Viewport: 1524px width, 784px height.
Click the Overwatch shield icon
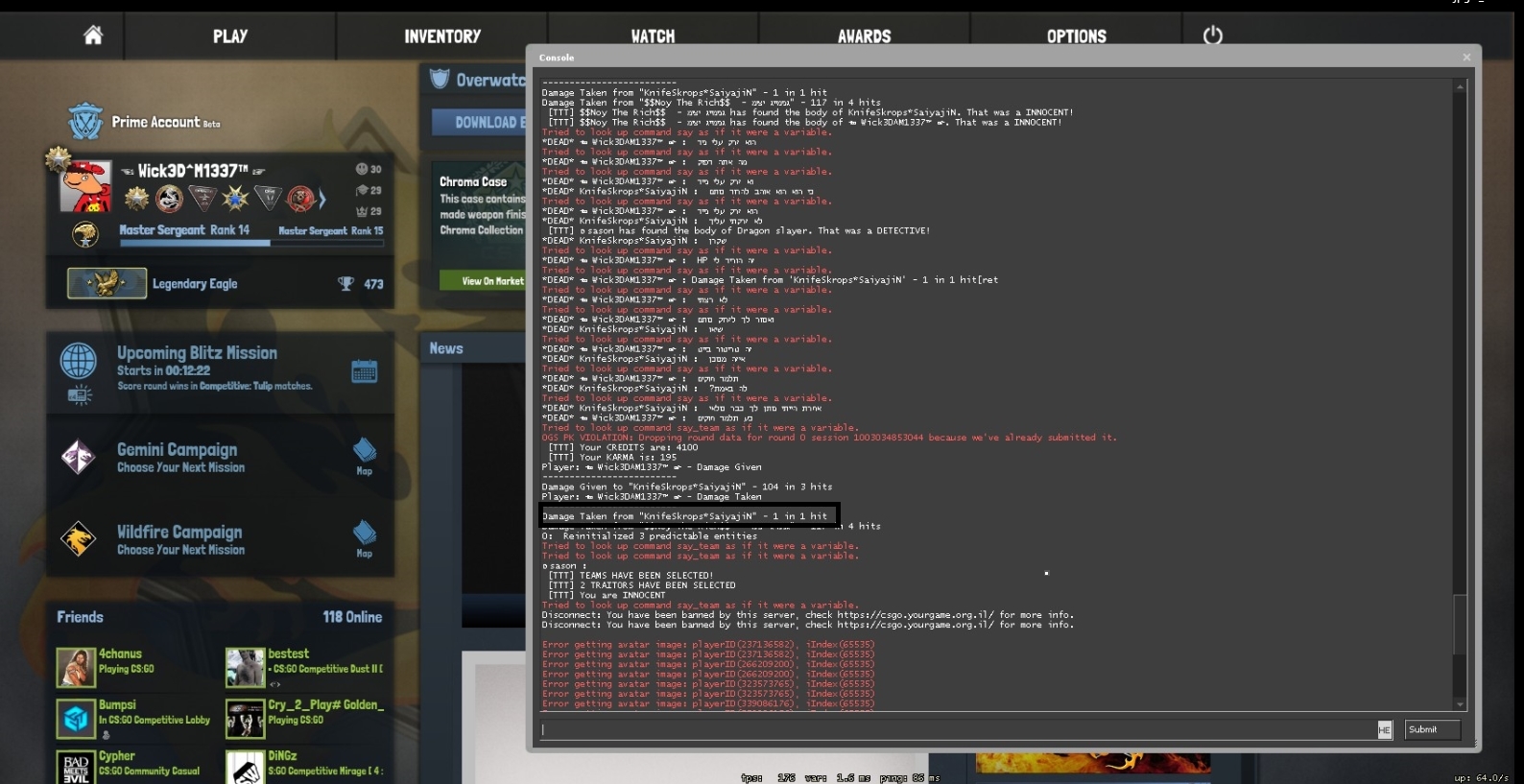click(x=440, y=79)
